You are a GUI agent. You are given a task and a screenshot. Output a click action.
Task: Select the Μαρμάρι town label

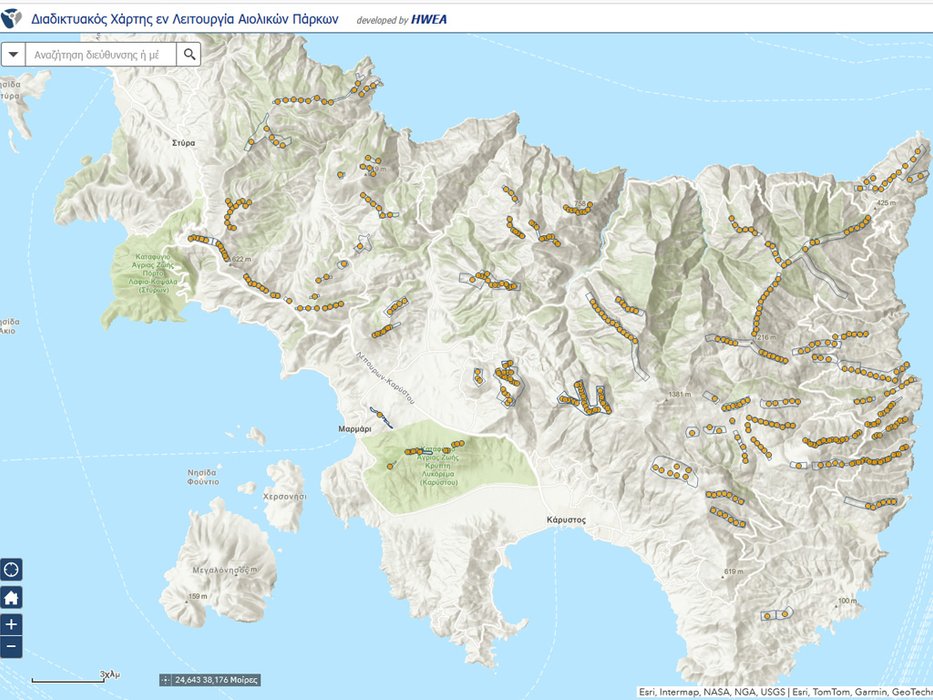point(354,428)
